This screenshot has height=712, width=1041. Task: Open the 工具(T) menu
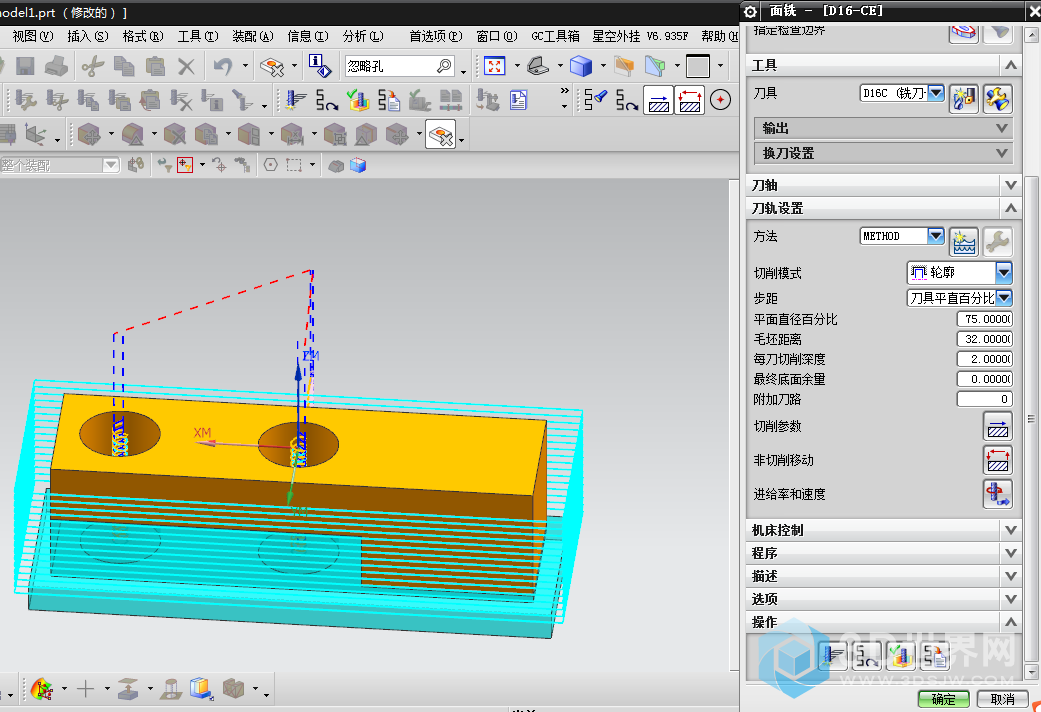198,36
